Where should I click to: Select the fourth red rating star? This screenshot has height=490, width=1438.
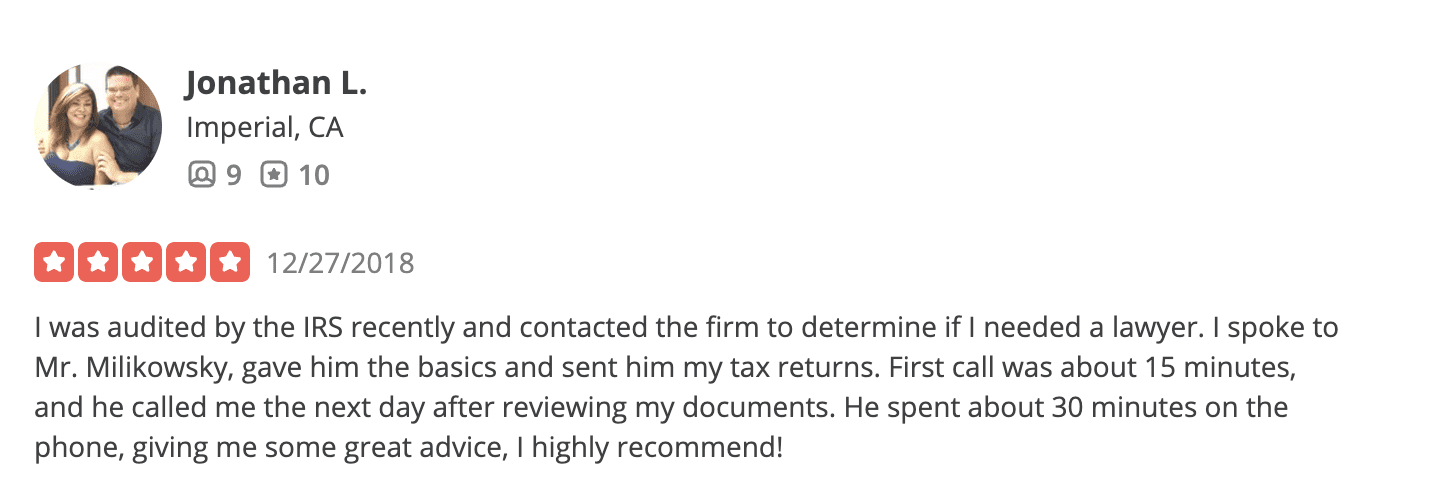tap(186, 263)
